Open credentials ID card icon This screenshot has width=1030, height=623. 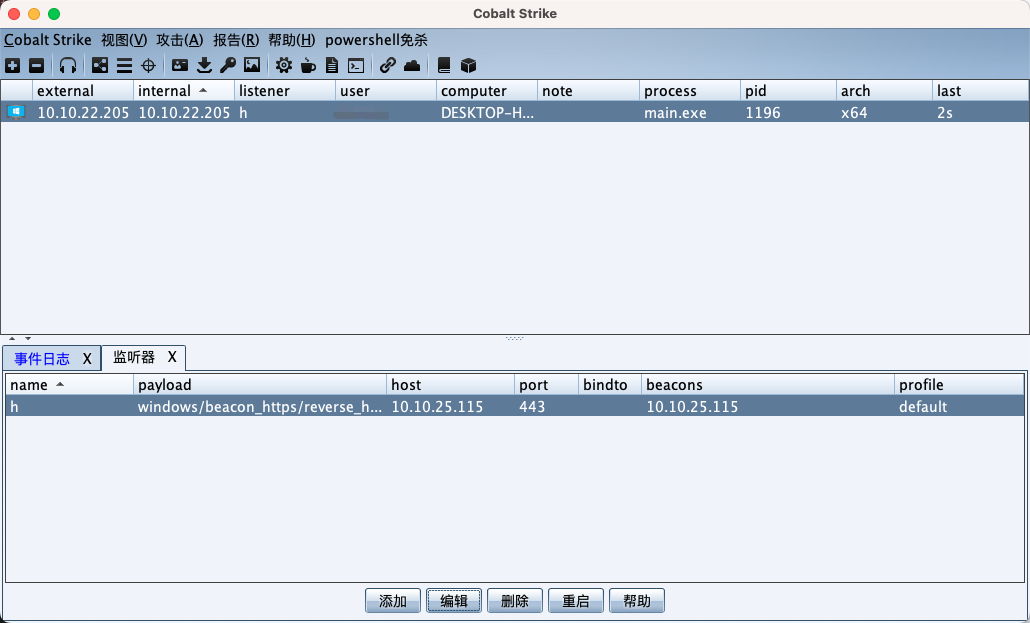(x=179, y=65)
